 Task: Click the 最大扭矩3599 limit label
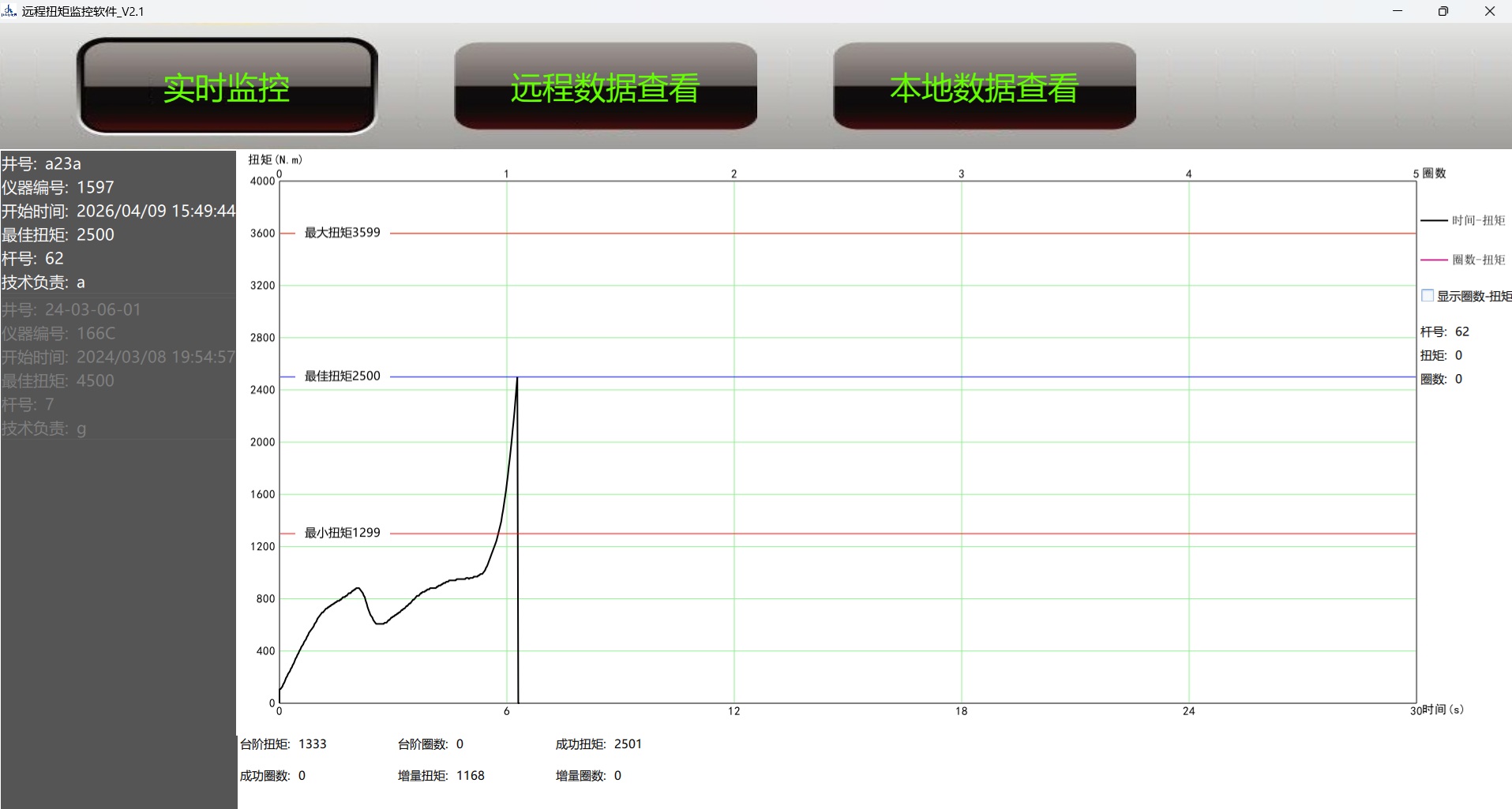[342, 233]
